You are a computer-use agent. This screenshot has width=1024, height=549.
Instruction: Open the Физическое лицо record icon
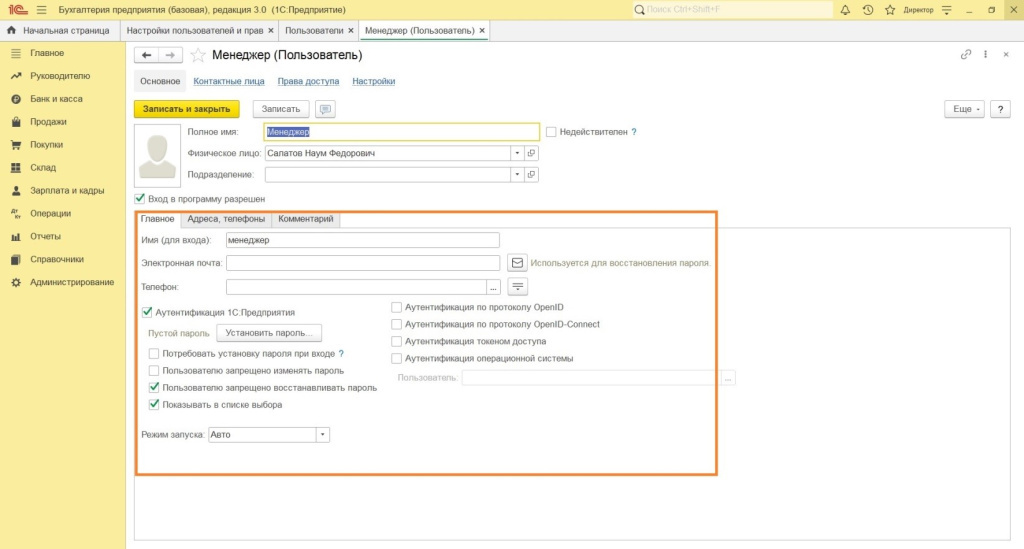coord(531,153)
